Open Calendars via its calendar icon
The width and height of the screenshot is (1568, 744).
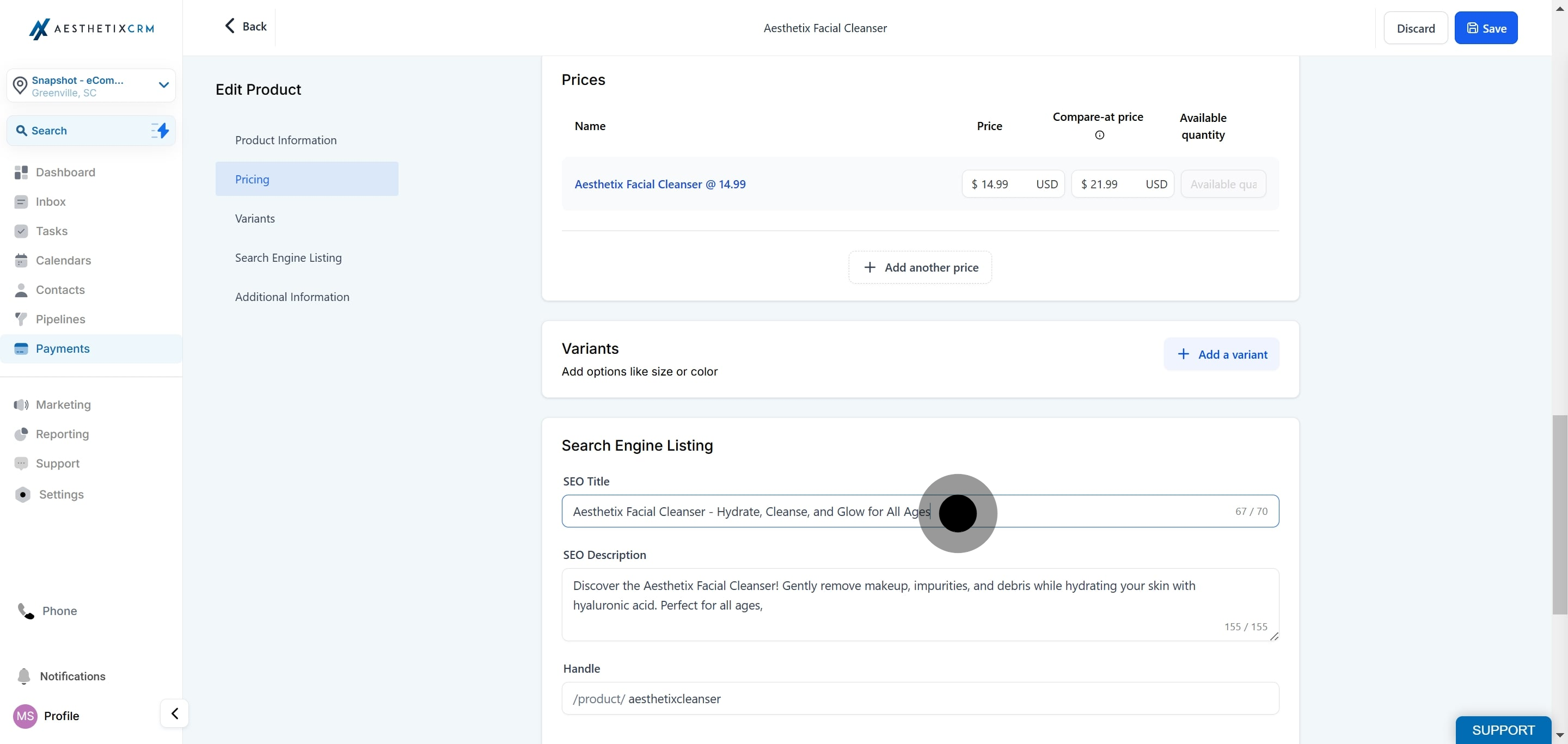21,260
